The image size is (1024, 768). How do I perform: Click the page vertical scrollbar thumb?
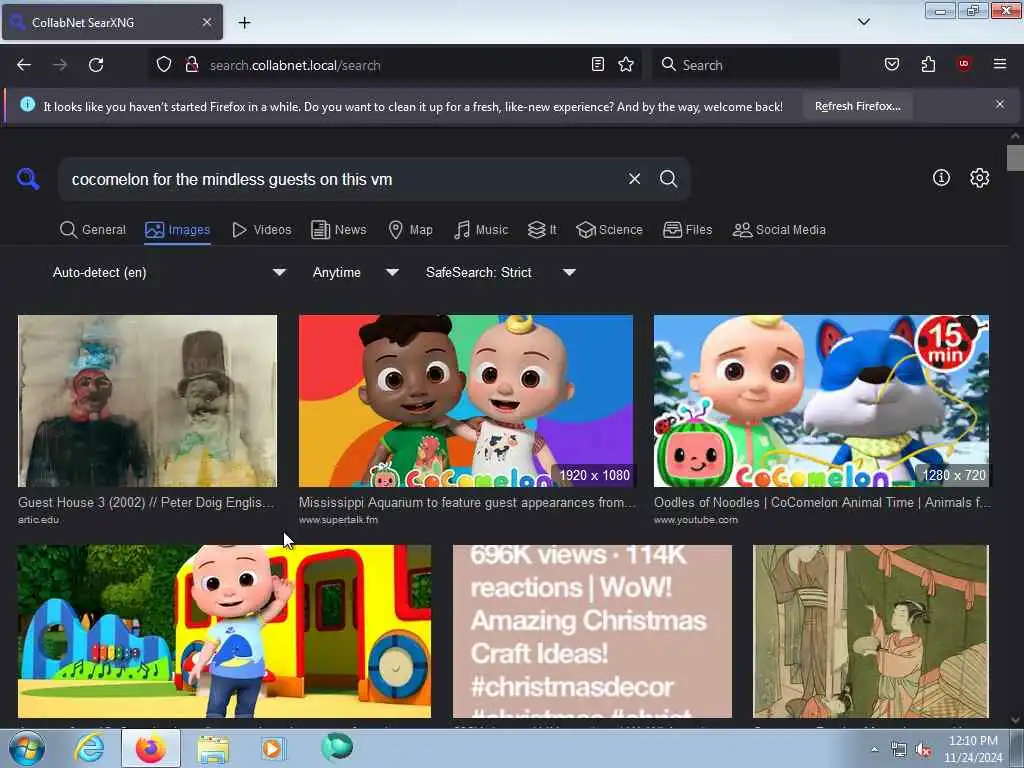pyautogui.click(x=1015, y=158)
